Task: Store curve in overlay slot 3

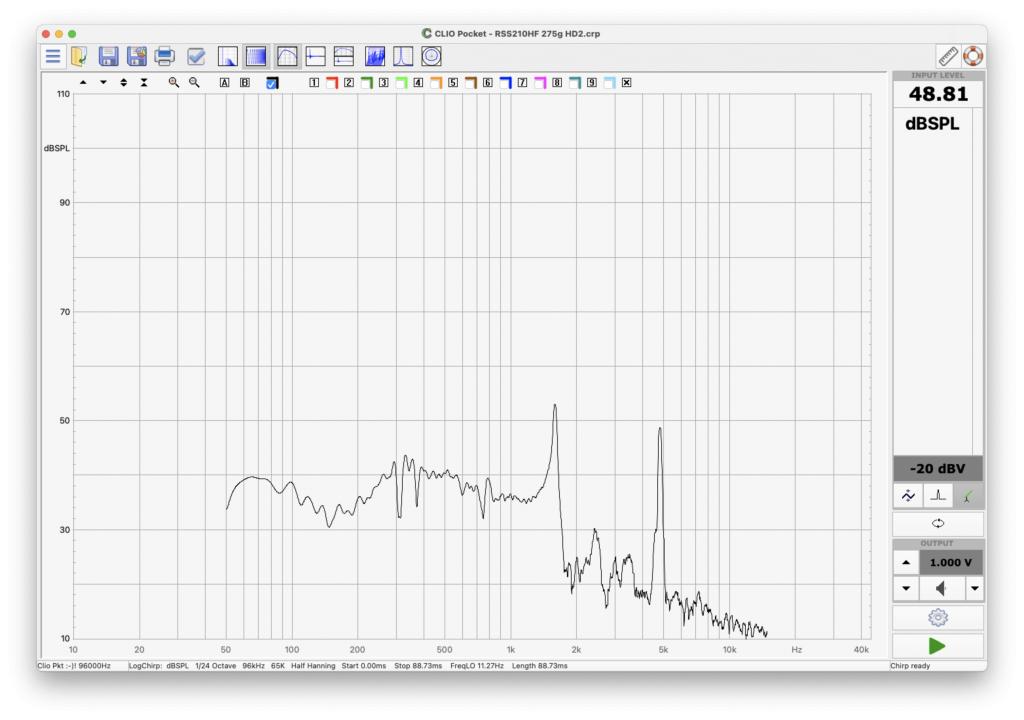Action: (383, 83)
